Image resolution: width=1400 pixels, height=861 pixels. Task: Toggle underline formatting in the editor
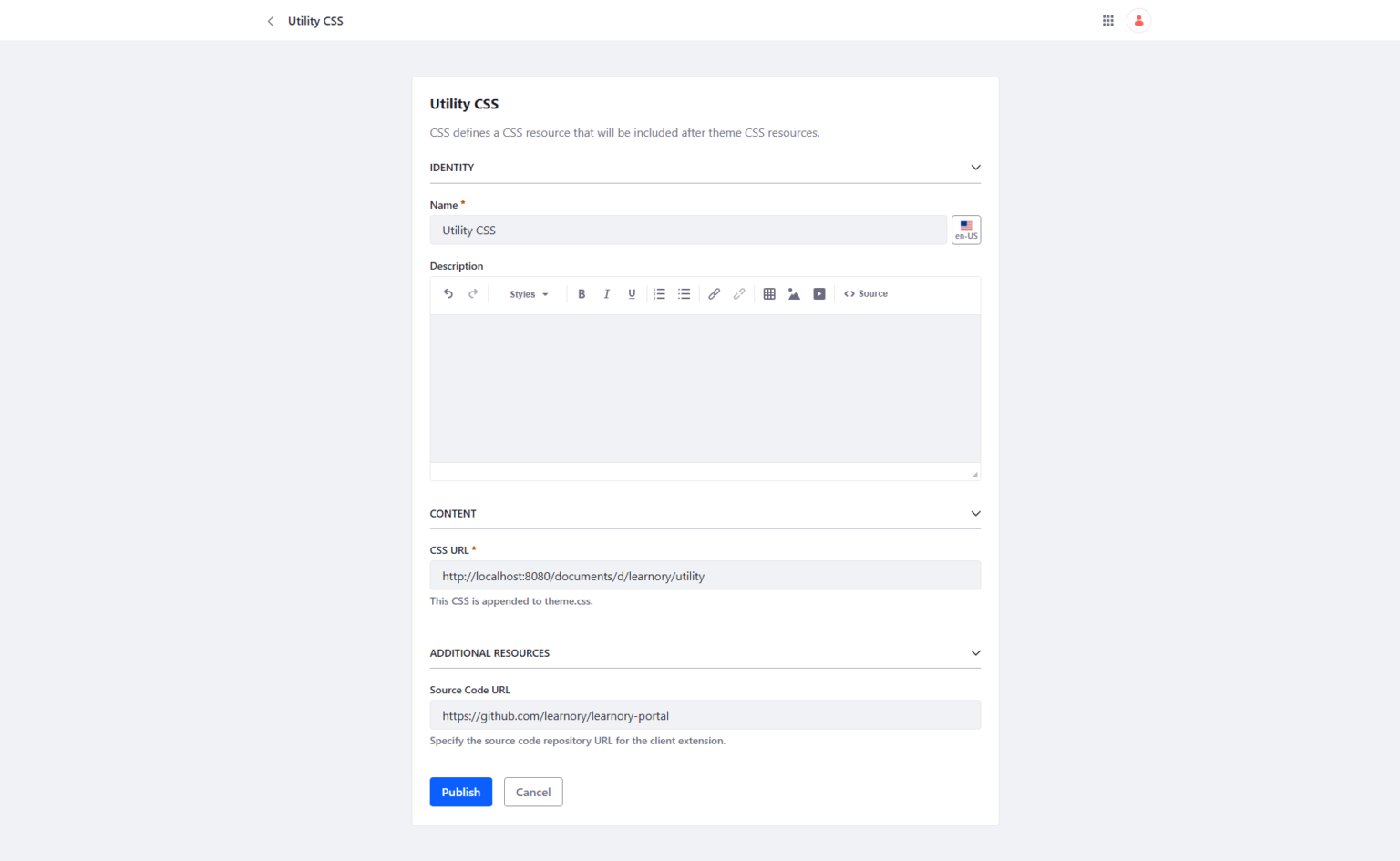pyautogui.click(x=632, y=293)
